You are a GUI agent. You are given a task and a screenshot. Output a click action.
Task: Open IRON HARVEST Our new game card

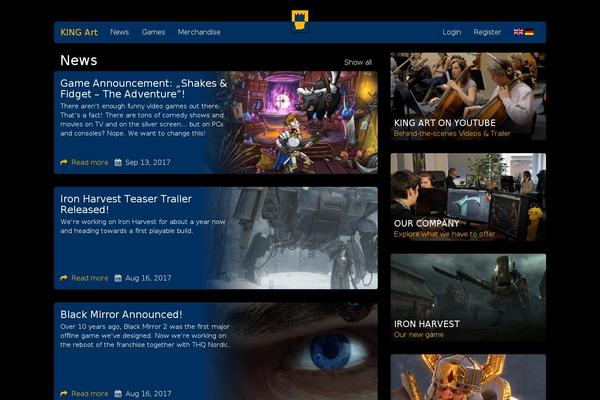coord(468,298)
